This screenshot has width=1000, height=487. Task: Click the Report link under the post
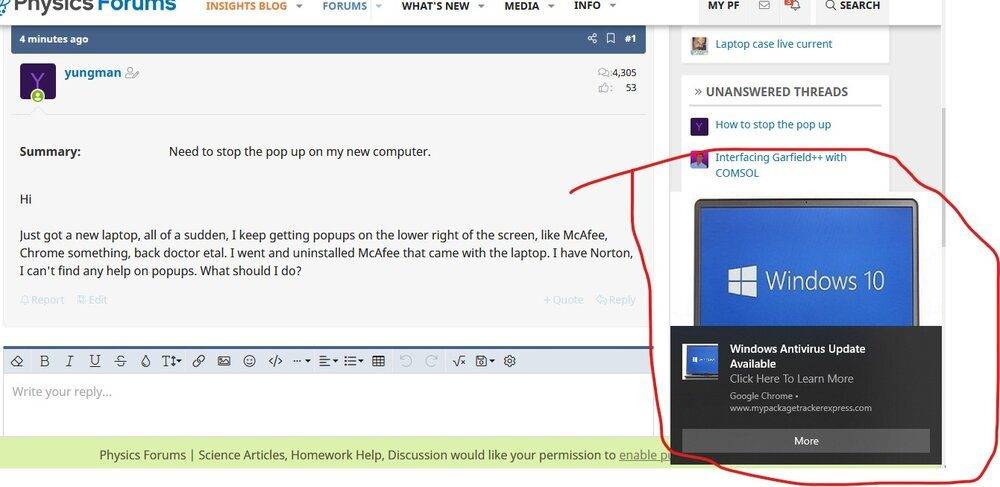tap(42, 300)
